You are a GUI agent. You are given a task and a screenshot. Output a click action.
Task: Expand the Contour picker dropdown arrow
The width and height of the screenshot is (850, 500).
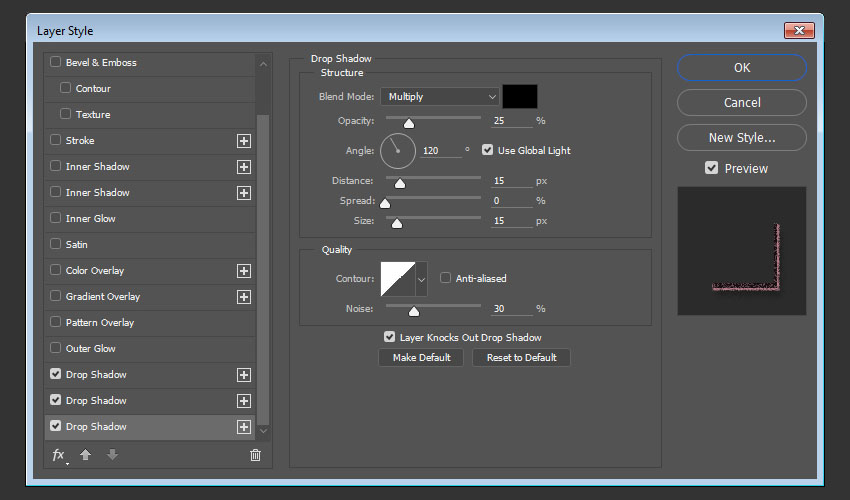coord(421,279)
